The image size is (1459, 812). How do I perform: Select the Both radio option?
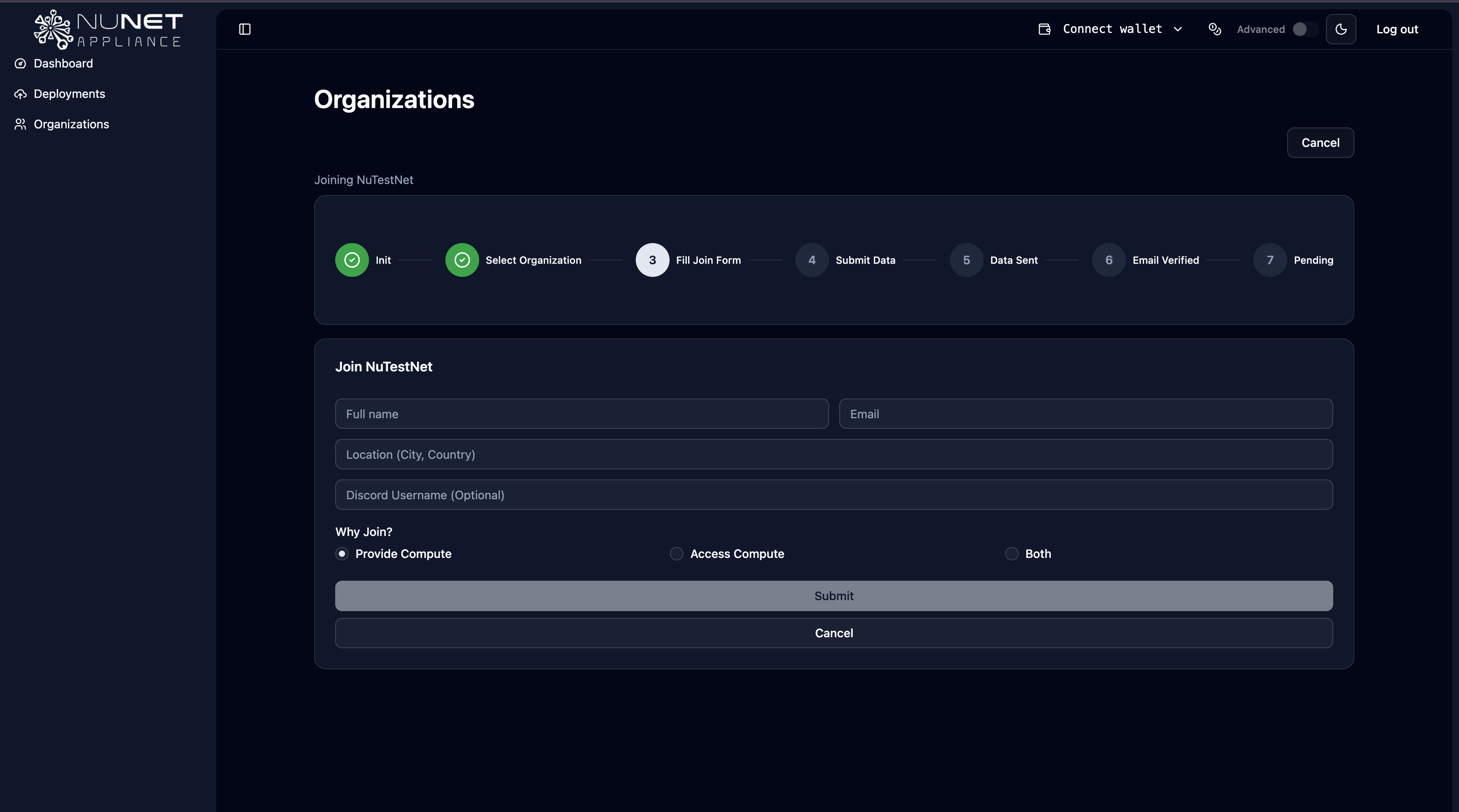pos(1012,554)
